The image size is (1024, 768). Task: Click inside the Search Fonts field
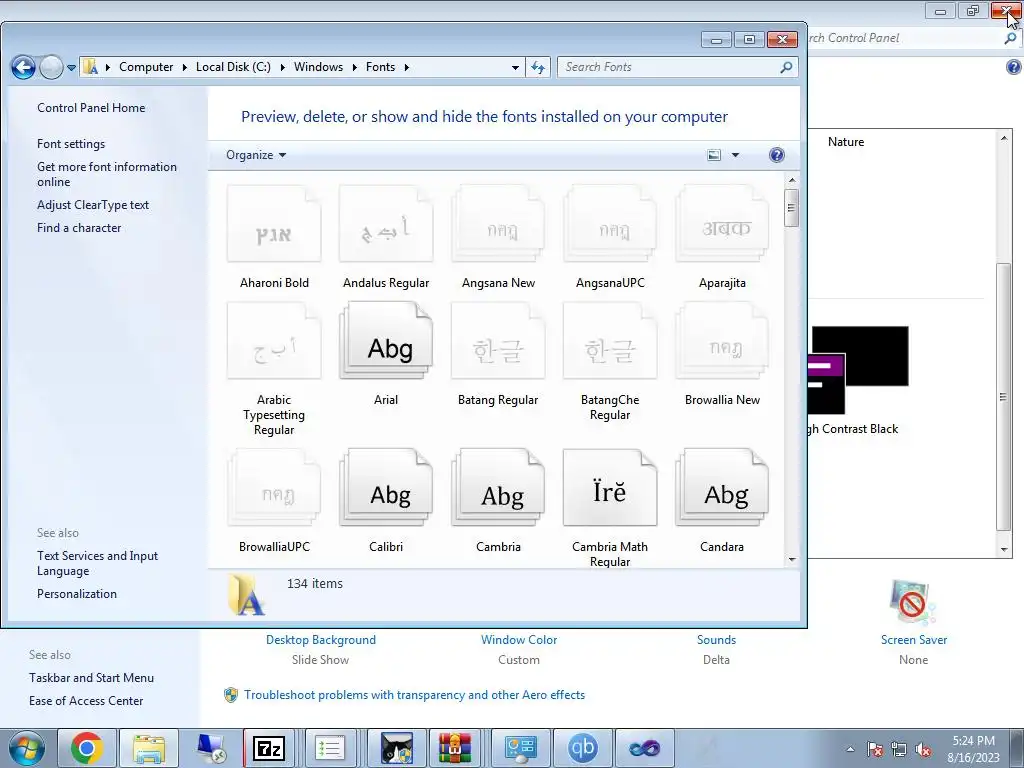point(677,67)
